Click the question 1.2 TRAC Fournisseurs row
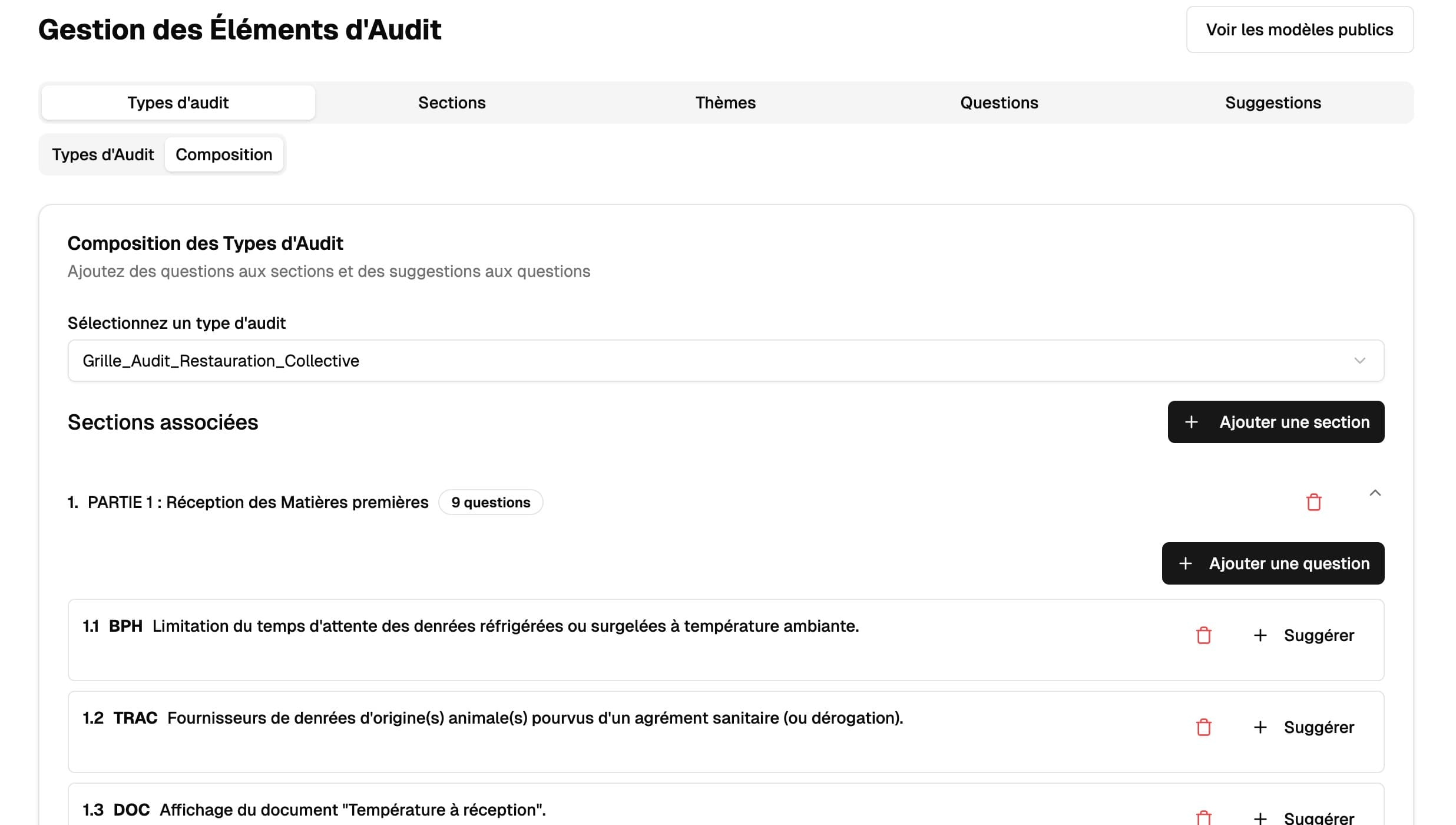This screenshot has width=1456, height=825. click(535, 718)
